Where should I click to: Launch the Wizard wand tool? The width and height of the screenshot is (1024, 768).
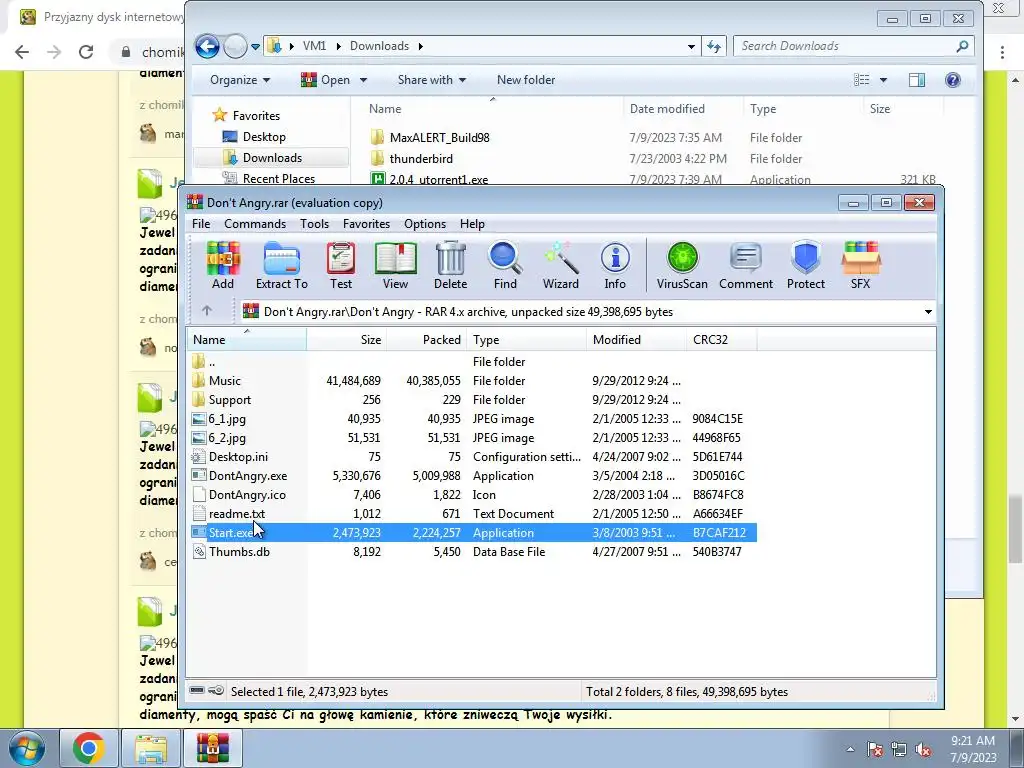(x=560, y=265)
